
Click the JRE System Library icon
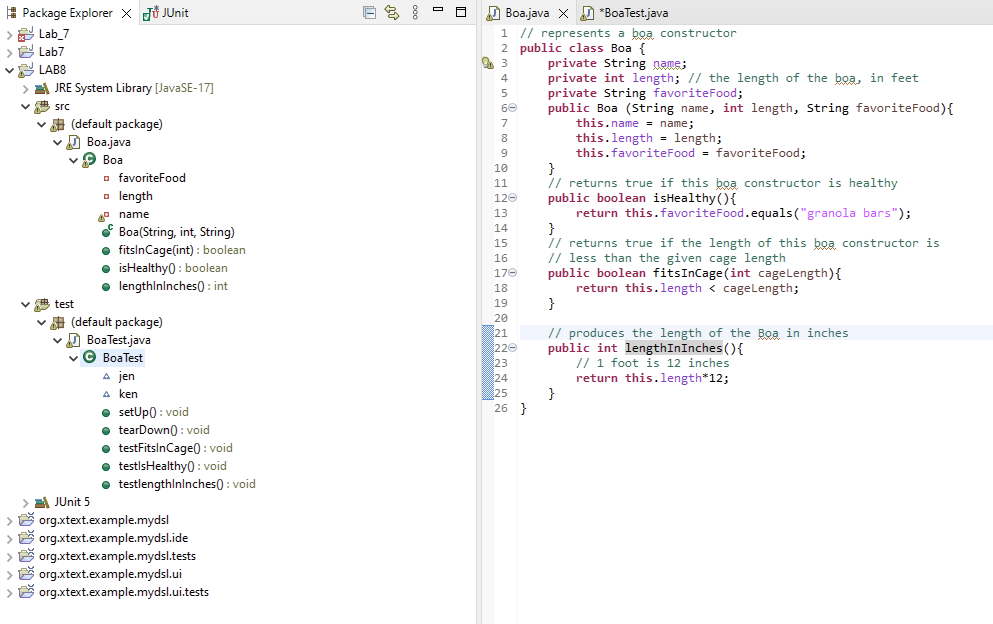(42, 88)
